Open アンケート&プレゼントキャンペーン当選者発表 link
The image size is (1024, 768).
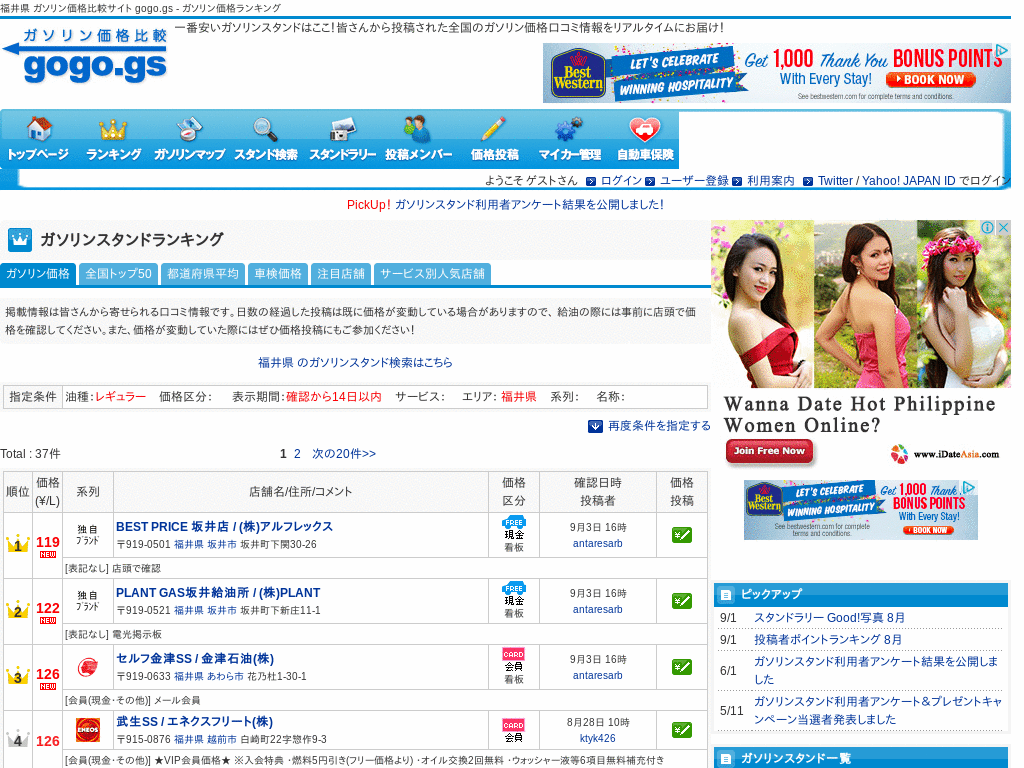click(878, 711)
